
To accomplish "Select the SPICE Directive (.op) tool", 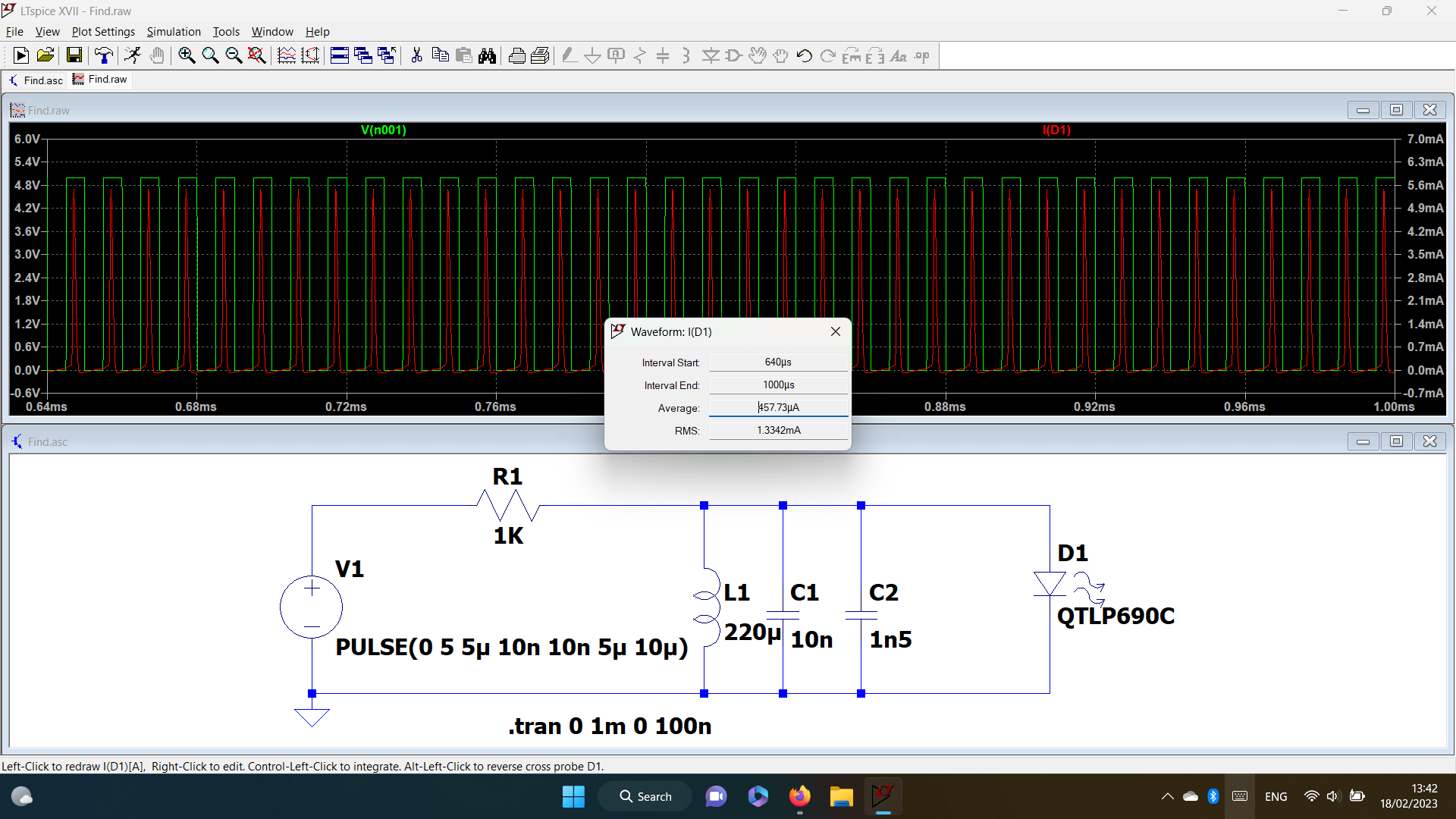I will click(x=922, y=55).
